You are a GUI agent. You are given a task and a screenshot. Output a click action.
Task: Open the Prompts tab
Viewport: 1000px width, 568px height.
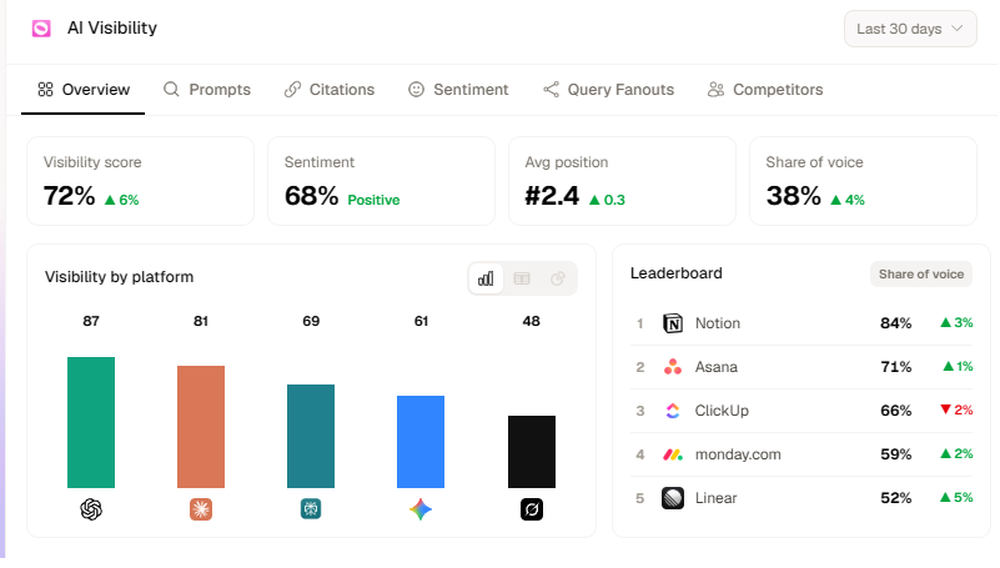pos(207,90)
